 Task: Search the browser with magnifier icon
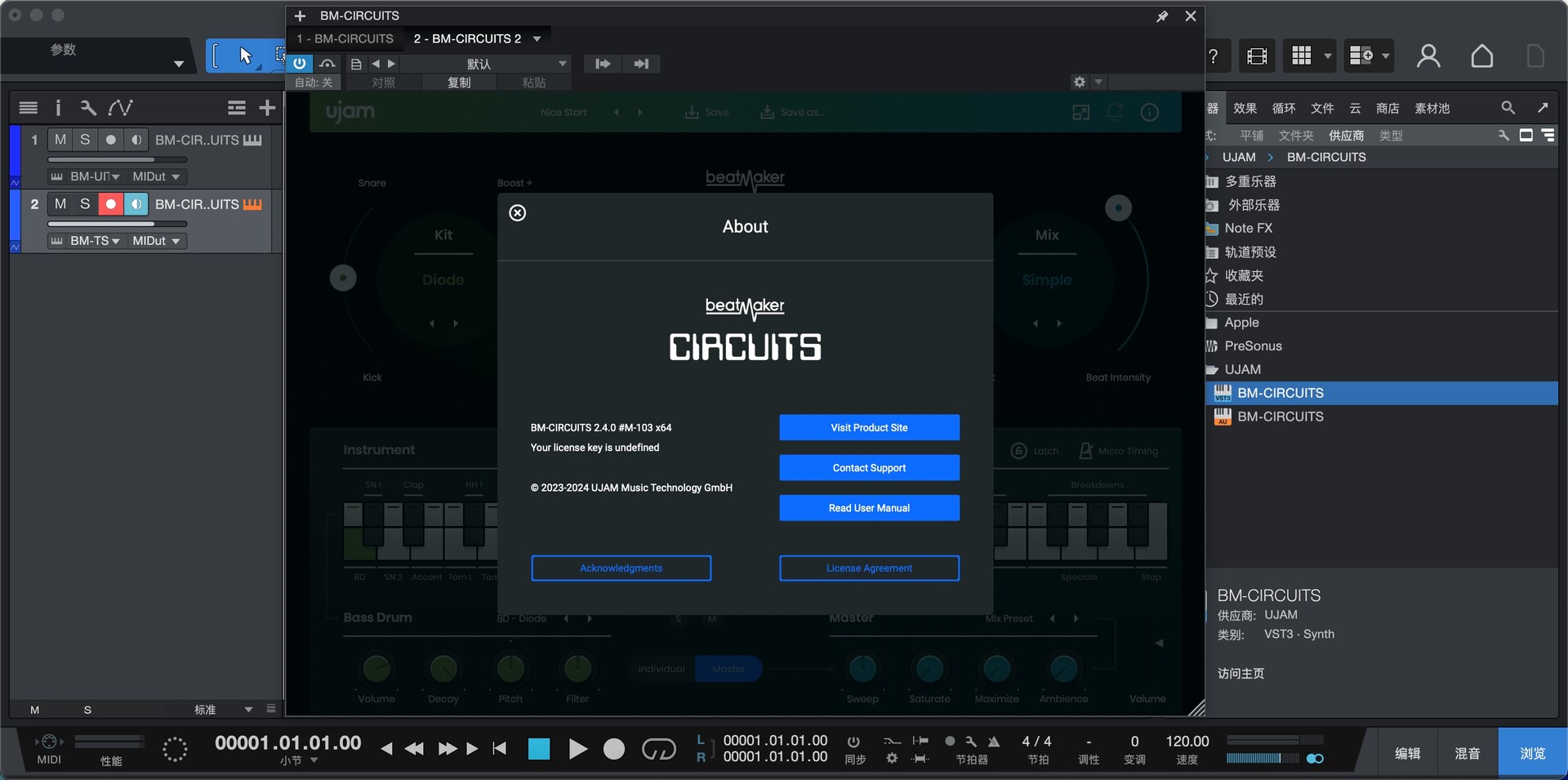1508,108
